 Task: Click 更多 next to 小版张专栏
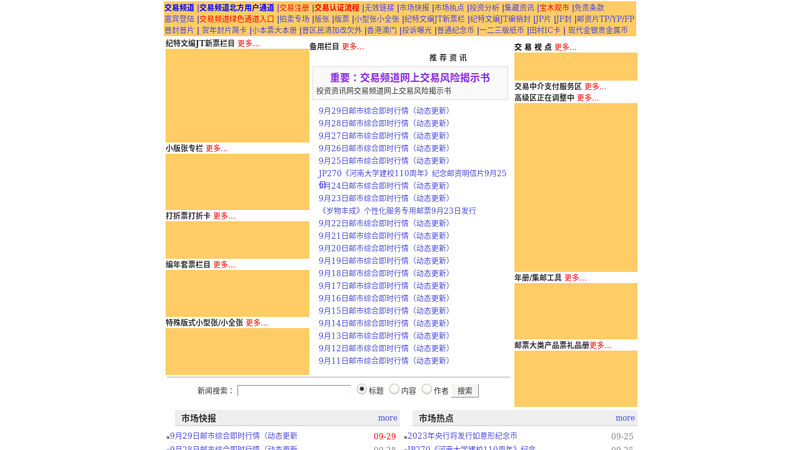coord(217,148)
